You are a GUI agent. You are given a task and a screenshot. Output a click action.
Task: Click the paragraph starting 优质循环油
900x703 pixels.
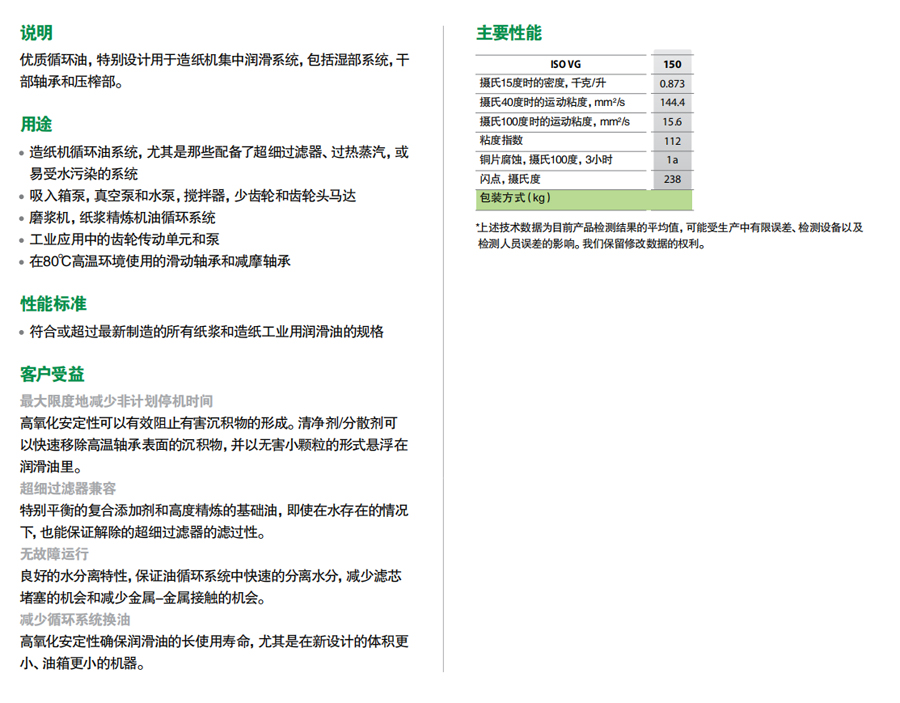[x=215, y=71]
